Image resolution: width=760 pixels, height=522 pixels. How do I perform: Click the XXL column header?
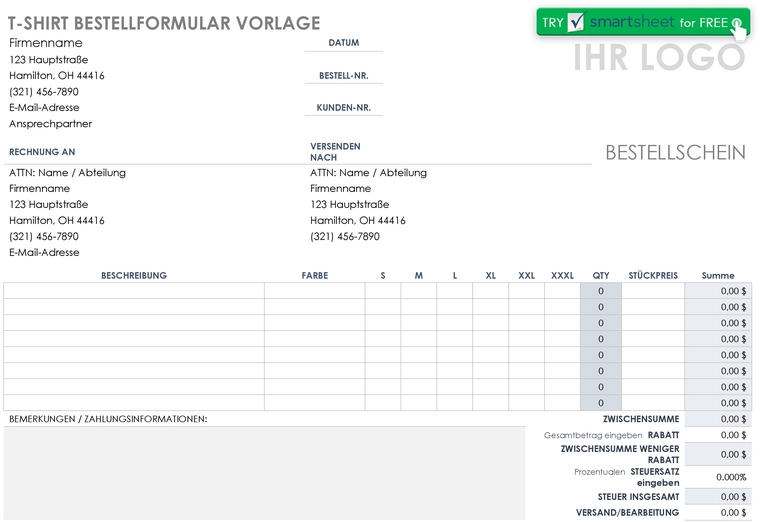tap(526, 275)
